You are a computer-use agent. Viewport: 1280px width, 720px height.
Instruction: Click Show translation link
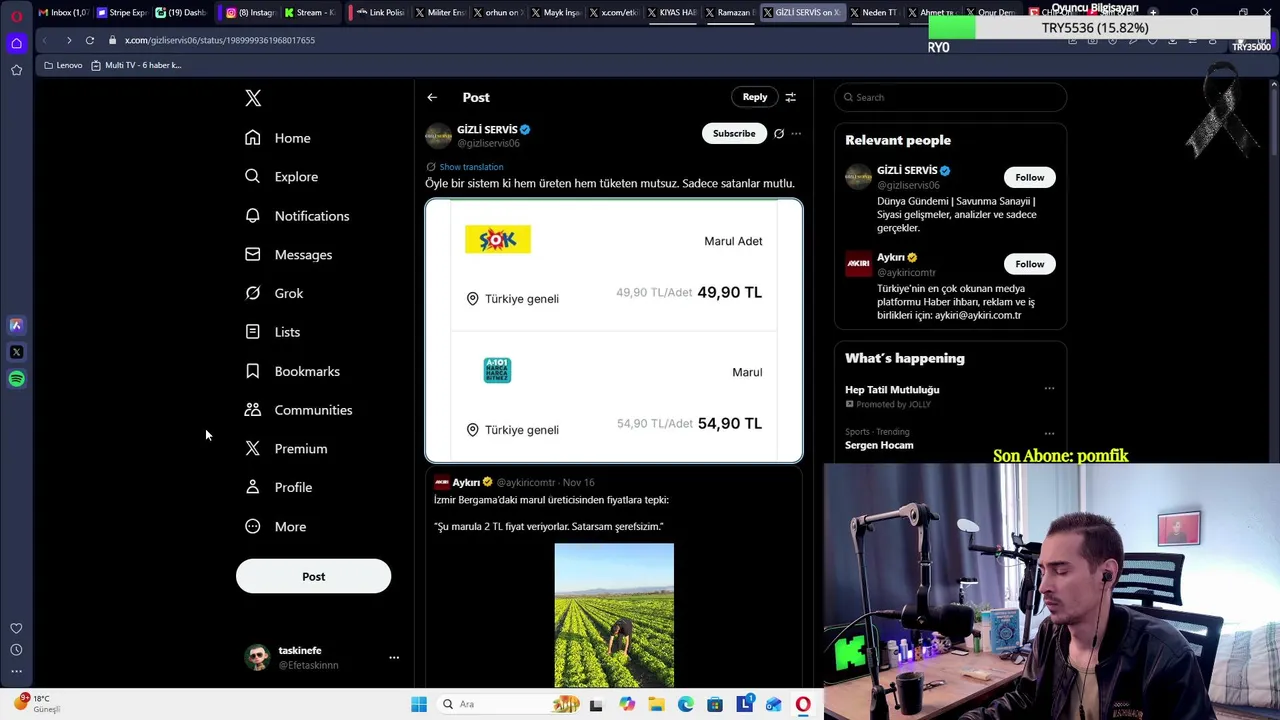click(x=471, y=167)
